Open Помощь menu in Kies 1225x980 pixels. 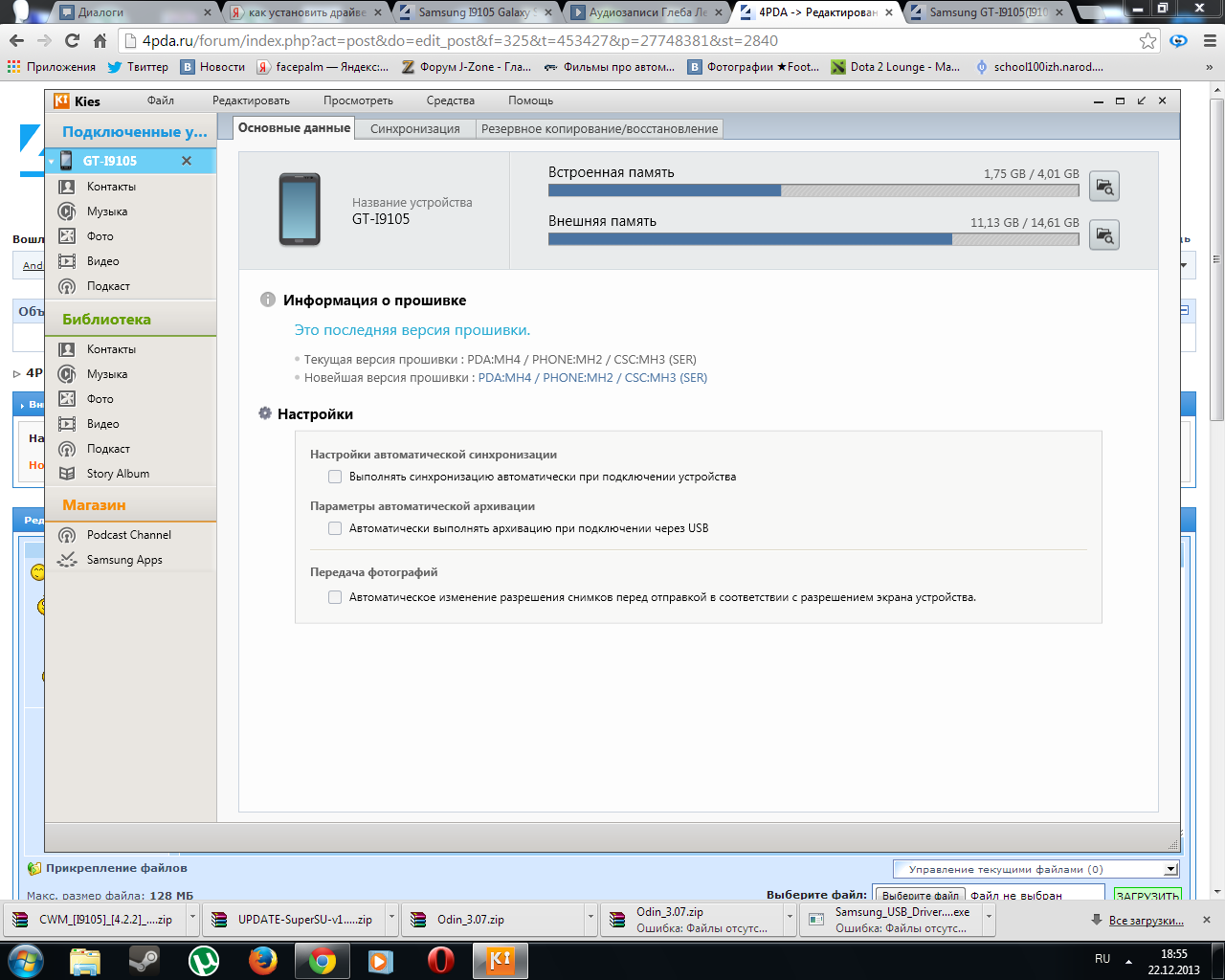click(x=531, y=100)
